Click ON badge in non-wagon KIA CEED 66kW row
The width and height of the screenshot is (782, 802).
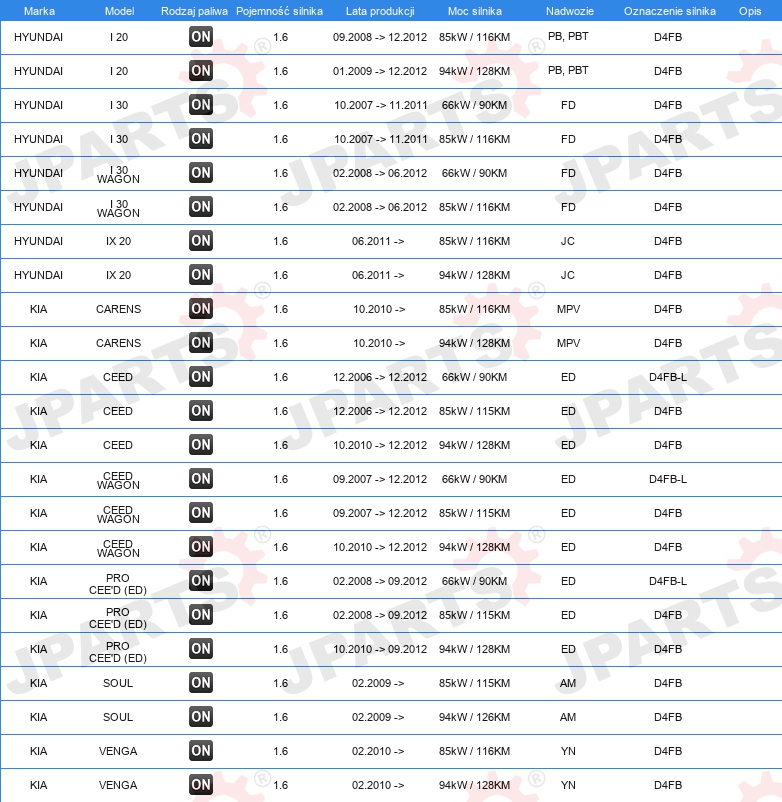(200, 377)
